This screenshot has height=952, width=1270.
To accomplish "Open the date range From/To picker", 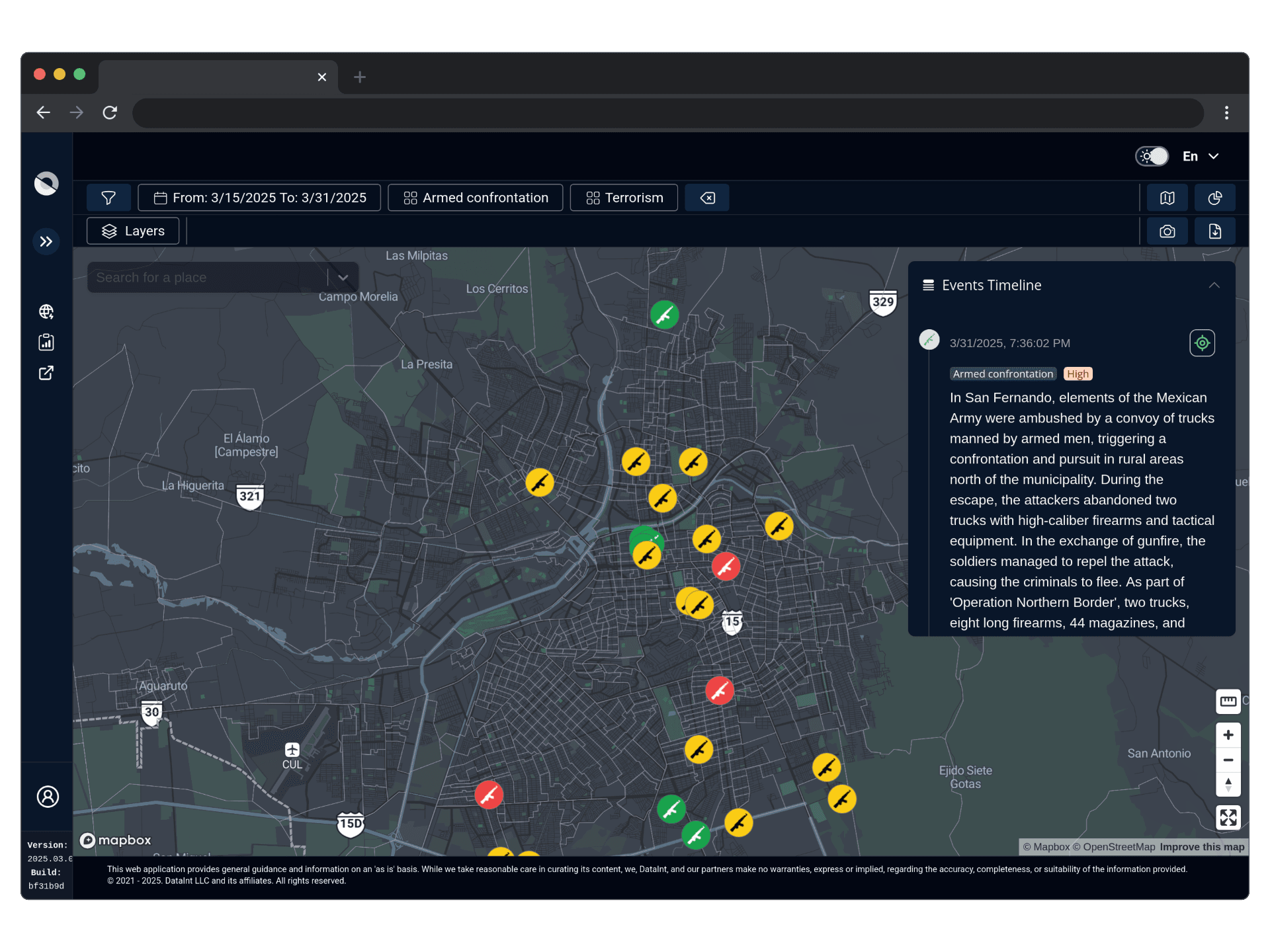I will 259,198.
